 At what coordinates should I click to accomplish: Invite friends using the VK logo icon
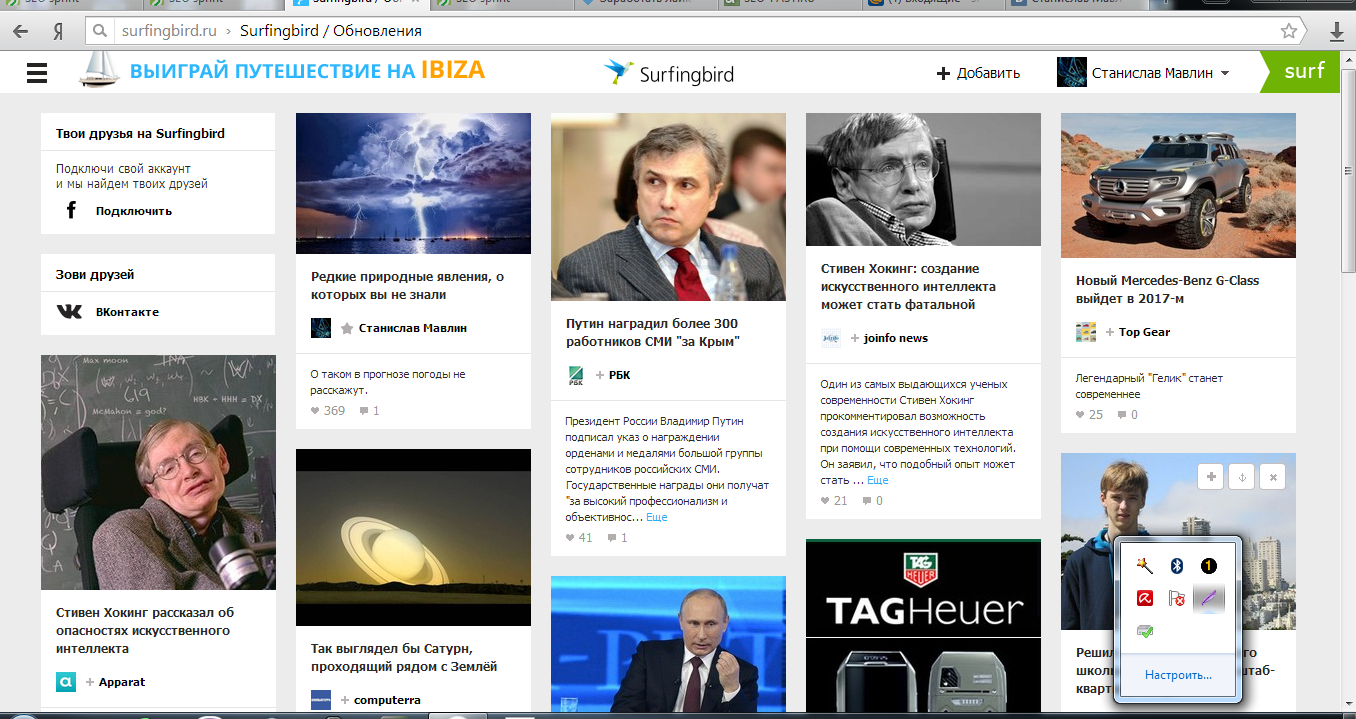[x=69, y=312]
